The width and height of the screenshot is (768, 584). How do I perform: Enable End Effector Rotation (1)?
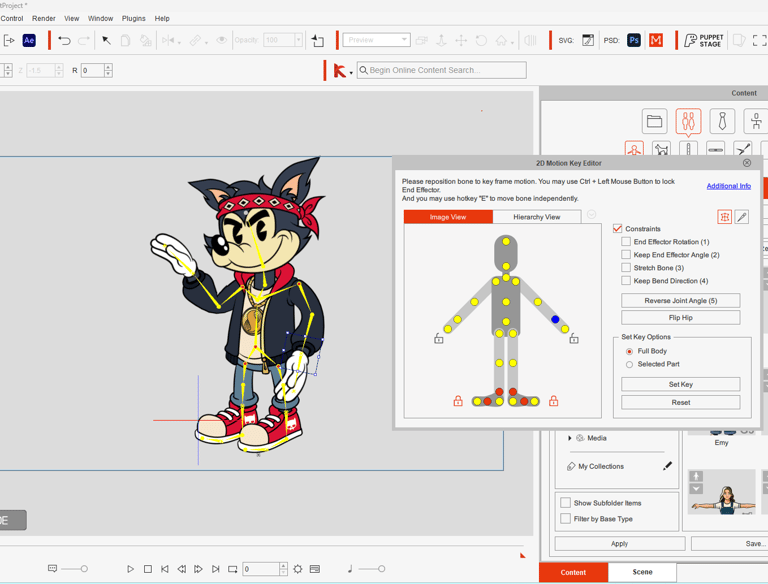tap(625, 242)
